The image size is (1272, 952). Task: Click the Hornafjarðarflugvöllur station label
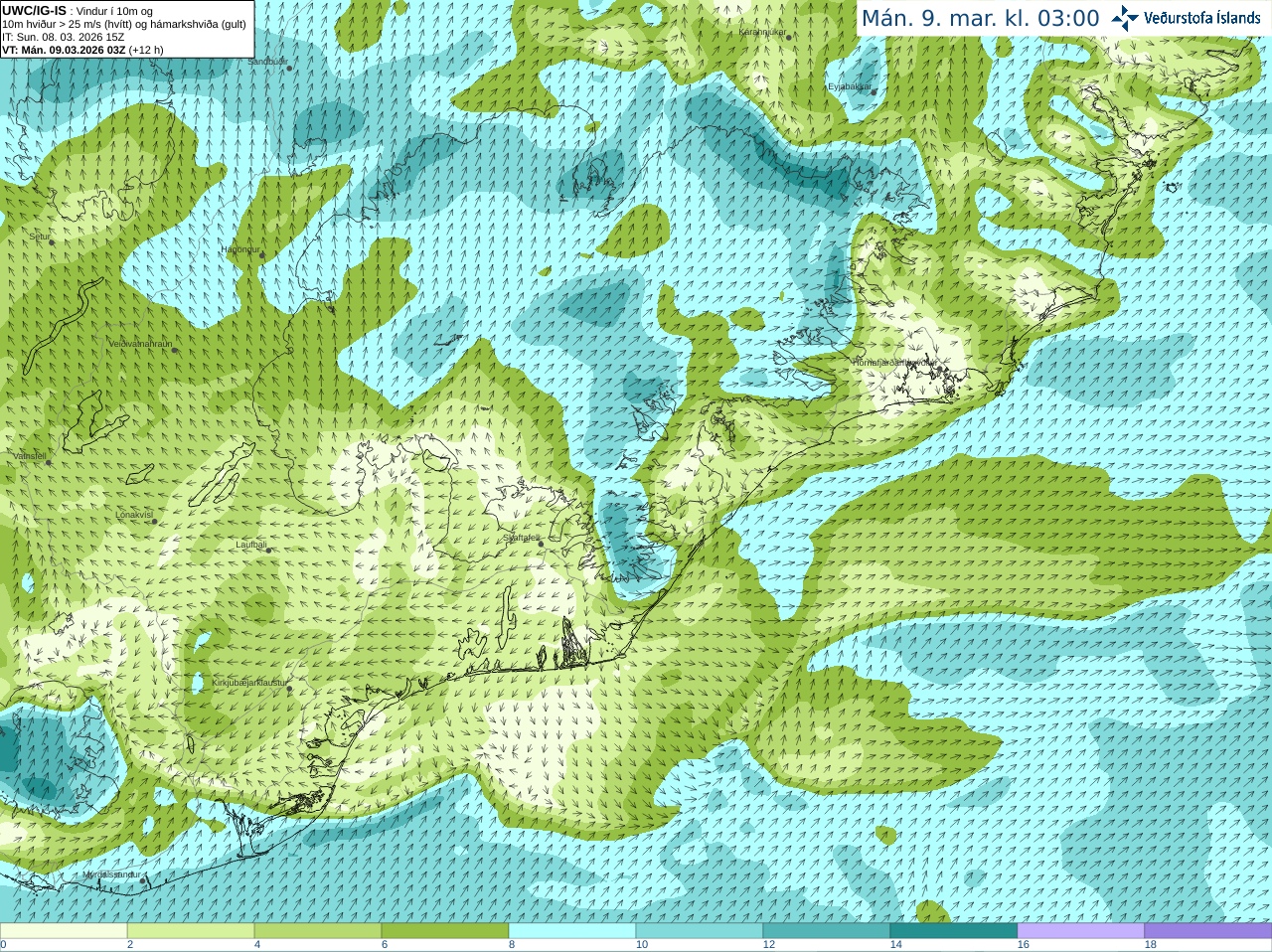(893, 363)
